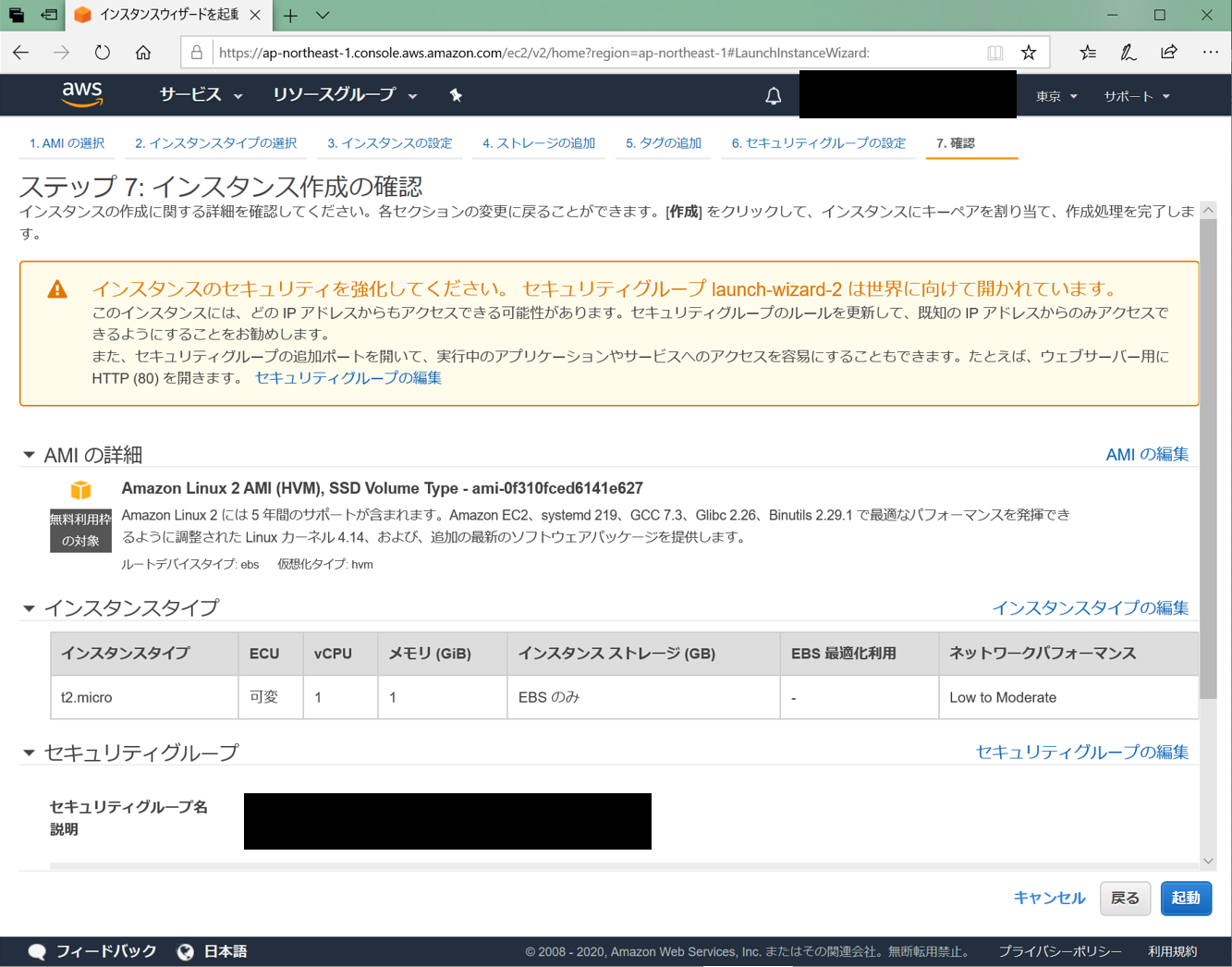Go to step 5. タグの追加
The image size is (1232, 967).
[664, 143]
